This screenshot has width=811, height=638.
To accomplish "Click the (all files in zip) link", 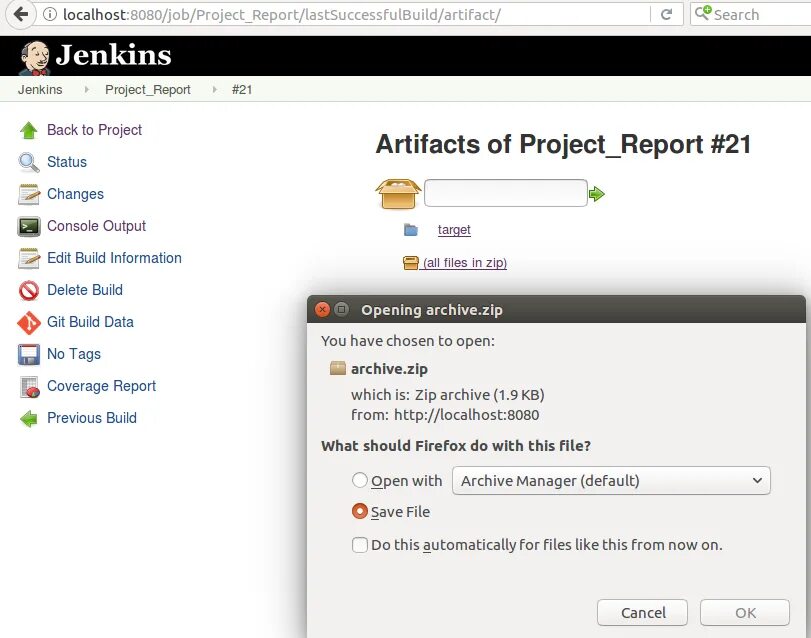I will 464,263.
